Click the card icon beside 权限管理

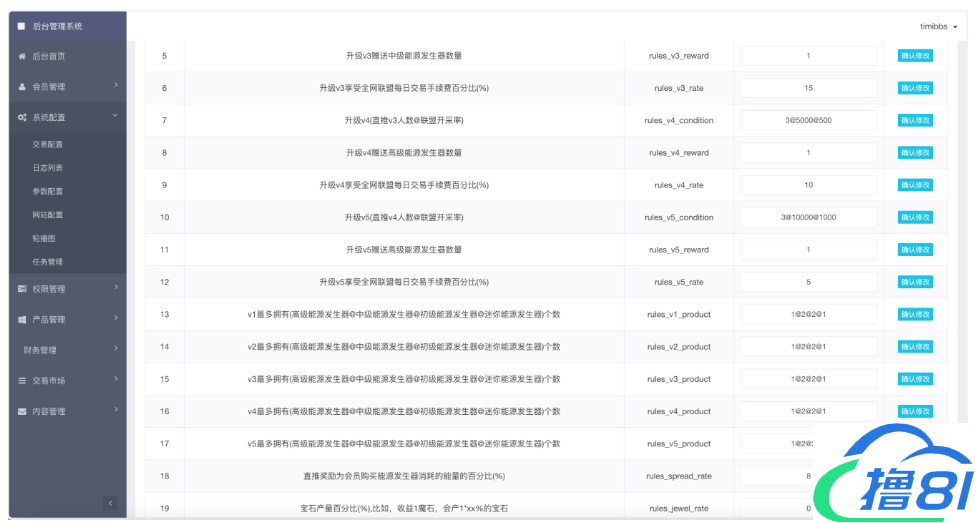(x=22, y=289)
